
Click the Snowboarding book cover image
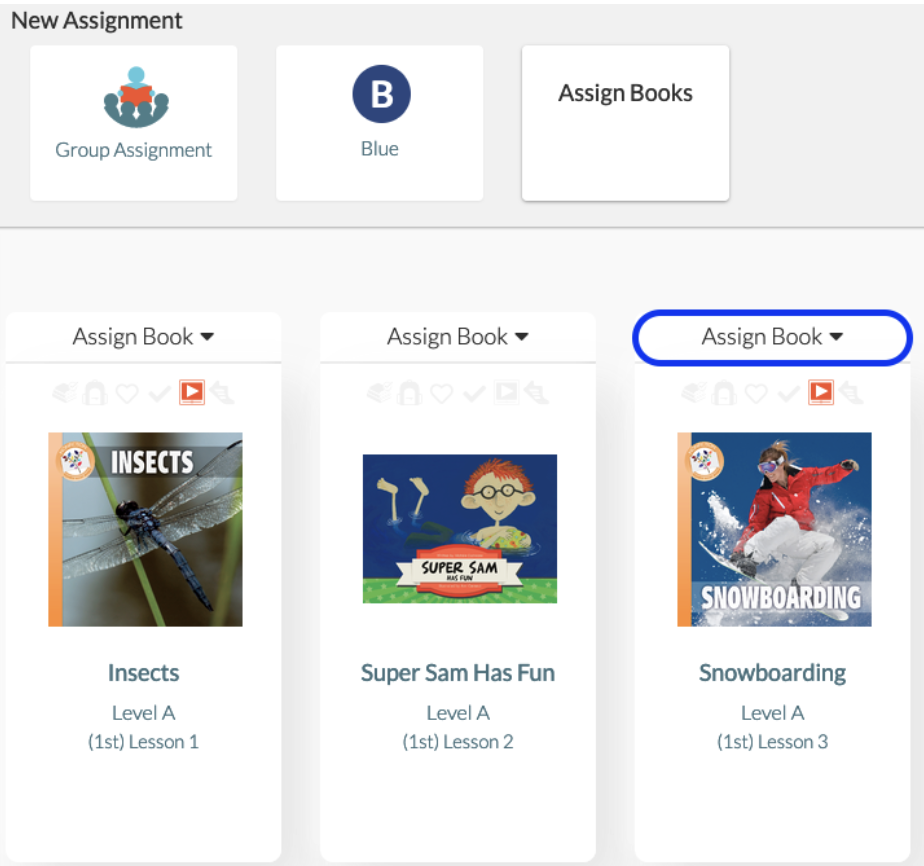774,530
